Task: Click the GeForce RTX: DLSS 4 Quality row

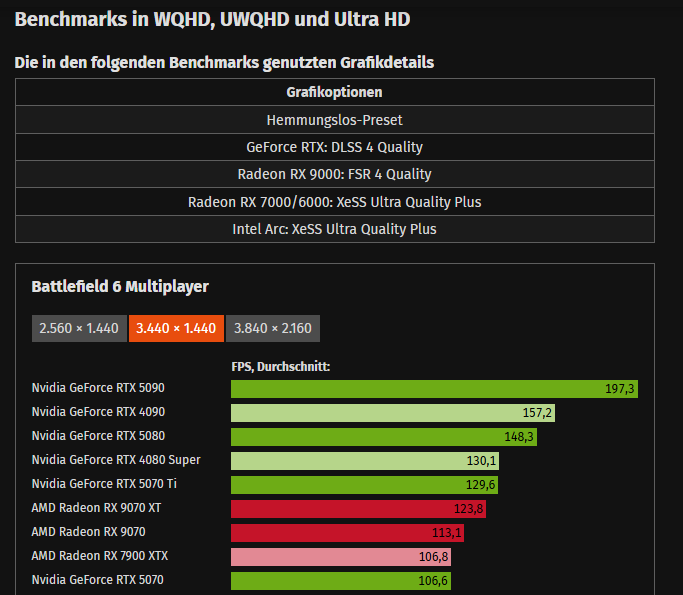Action: tap(335, 147)
